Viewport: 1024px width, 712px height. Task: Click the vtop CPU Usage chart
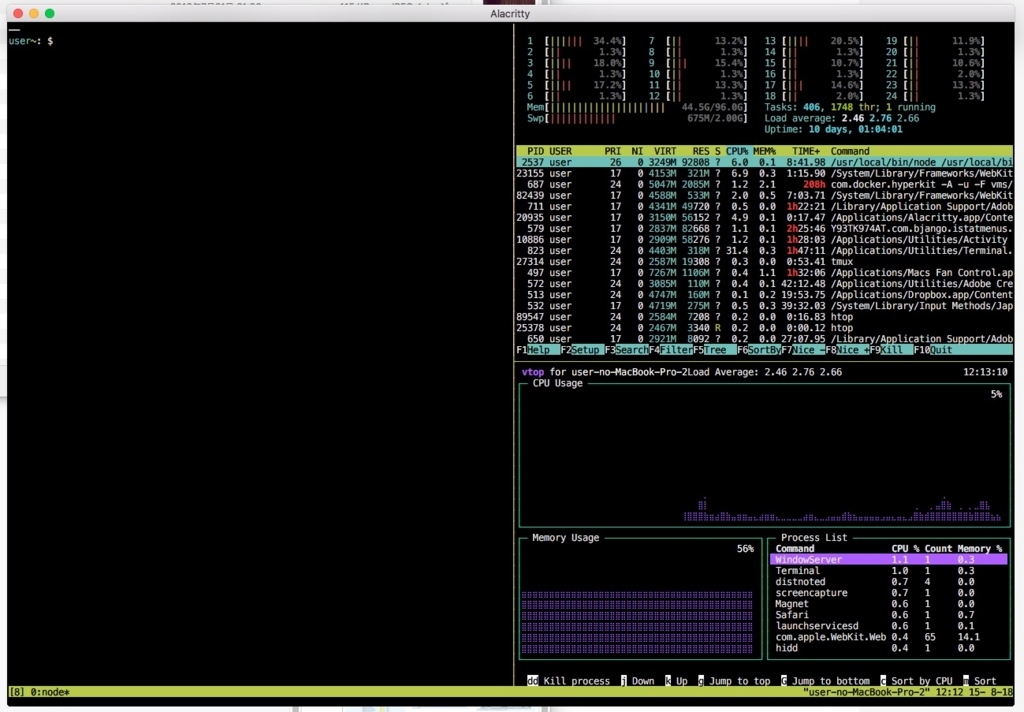coord(765,455)
